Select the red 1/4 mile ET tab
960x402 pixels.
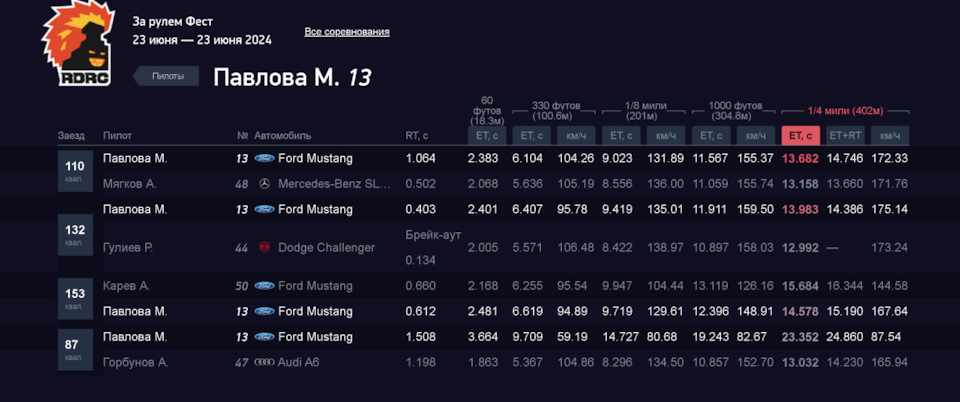click(x=800, y=136)
